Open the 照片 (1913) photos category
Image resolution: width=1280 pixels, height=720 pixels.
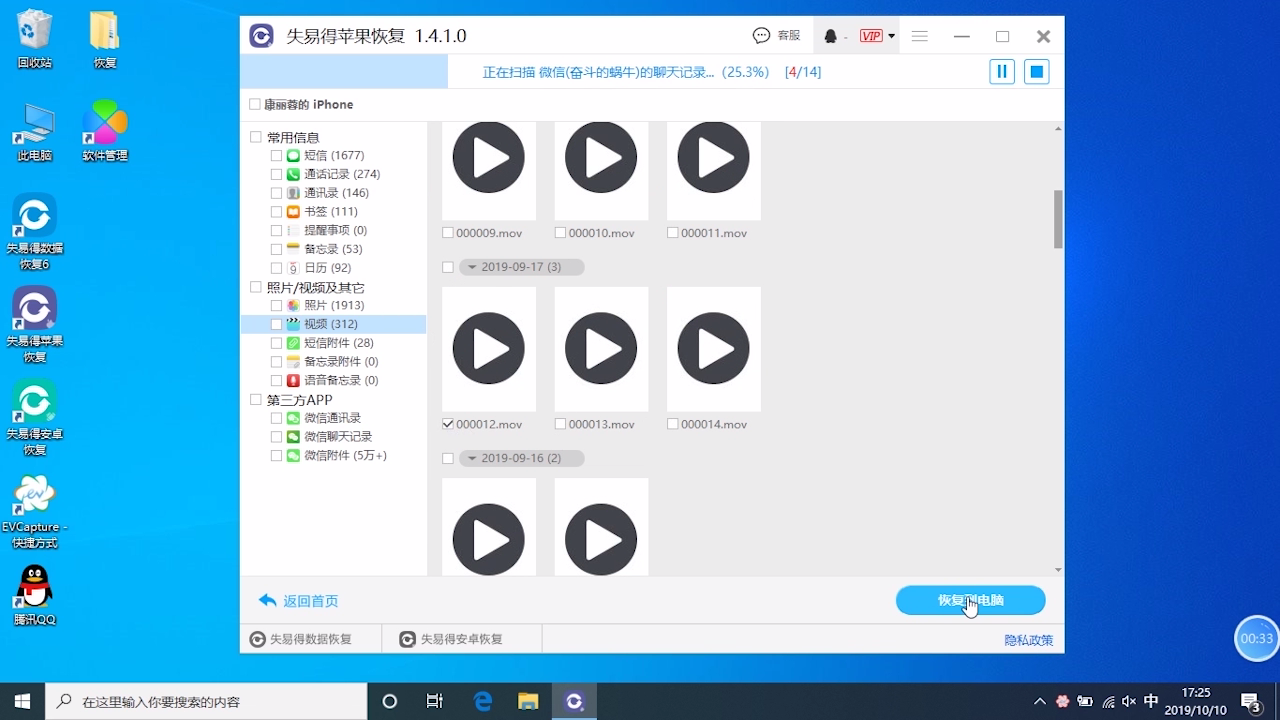point(334,305)
